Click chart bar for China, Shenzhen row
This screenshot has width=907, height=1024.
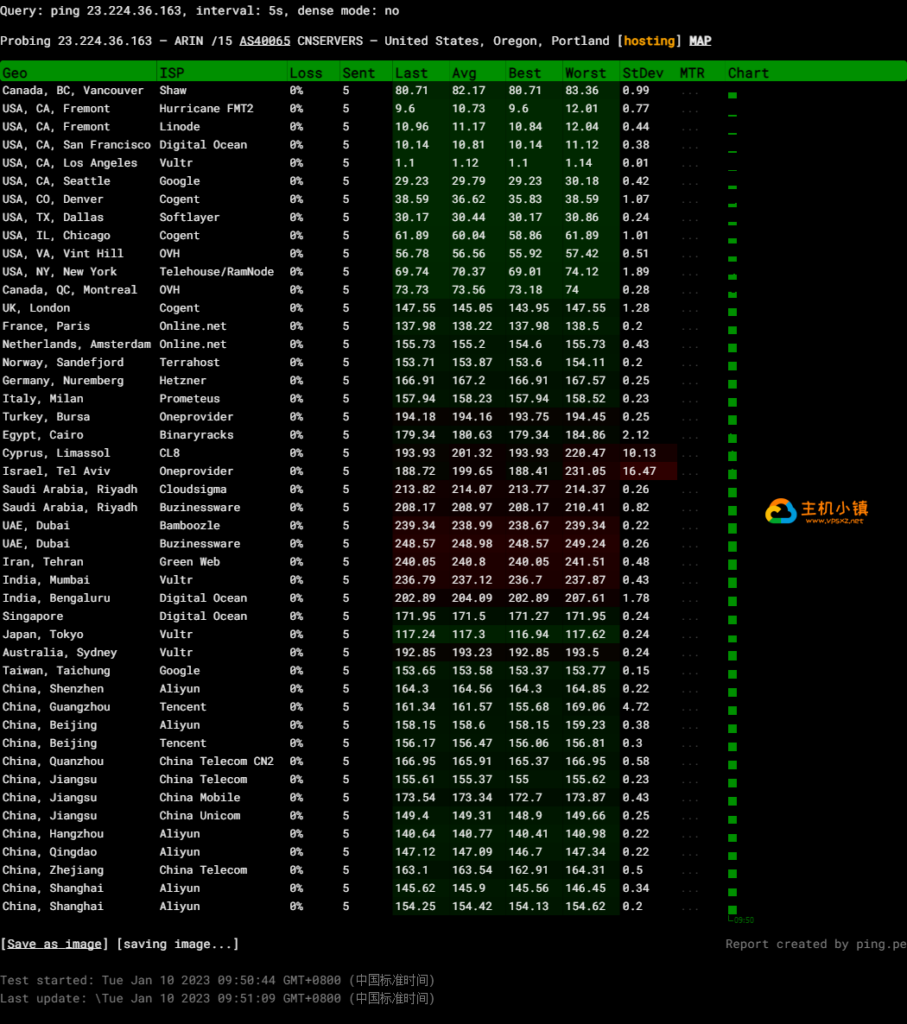pos(732,690)
